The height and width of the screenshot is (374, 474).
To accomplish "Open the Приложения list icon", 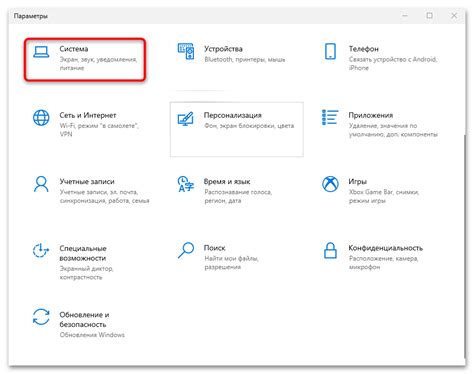I will [x=330, y=117].
